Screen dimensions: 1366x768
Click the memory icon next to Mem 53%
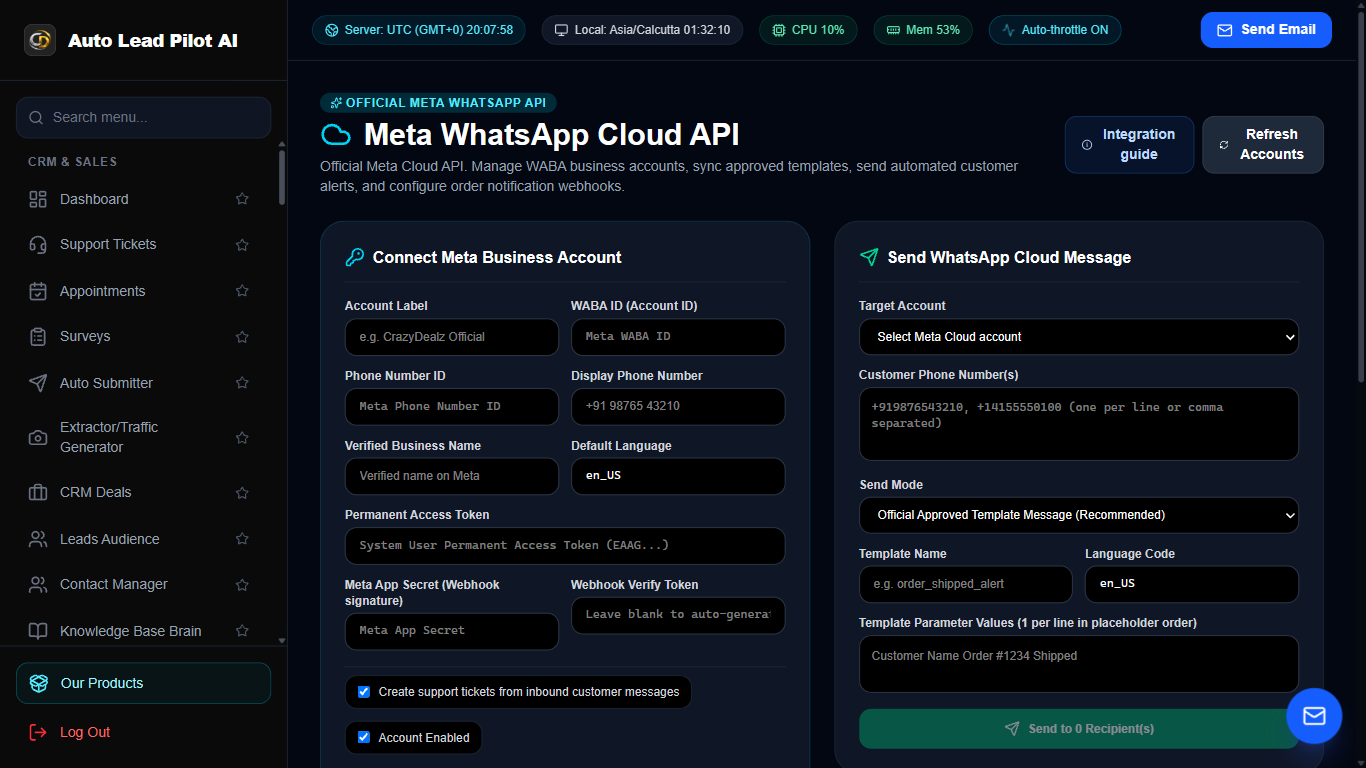(x=893, y=30)
